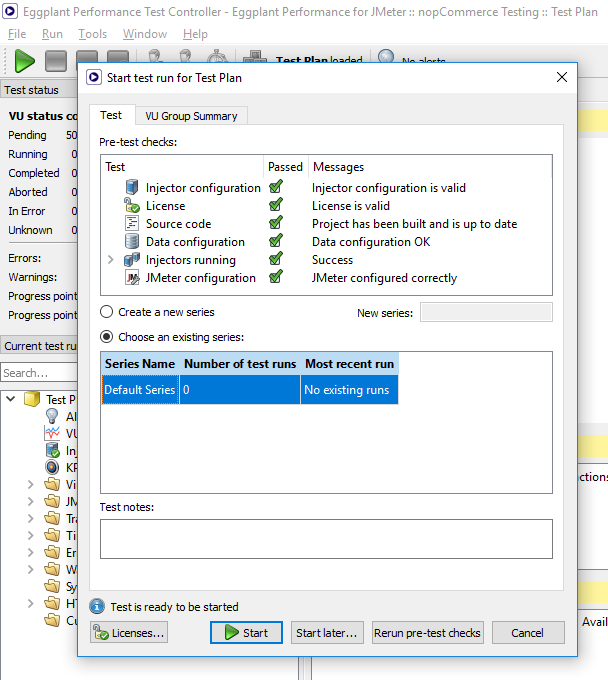Open the File menu
The image size is (608, 680).
click(x=17, y=34)
